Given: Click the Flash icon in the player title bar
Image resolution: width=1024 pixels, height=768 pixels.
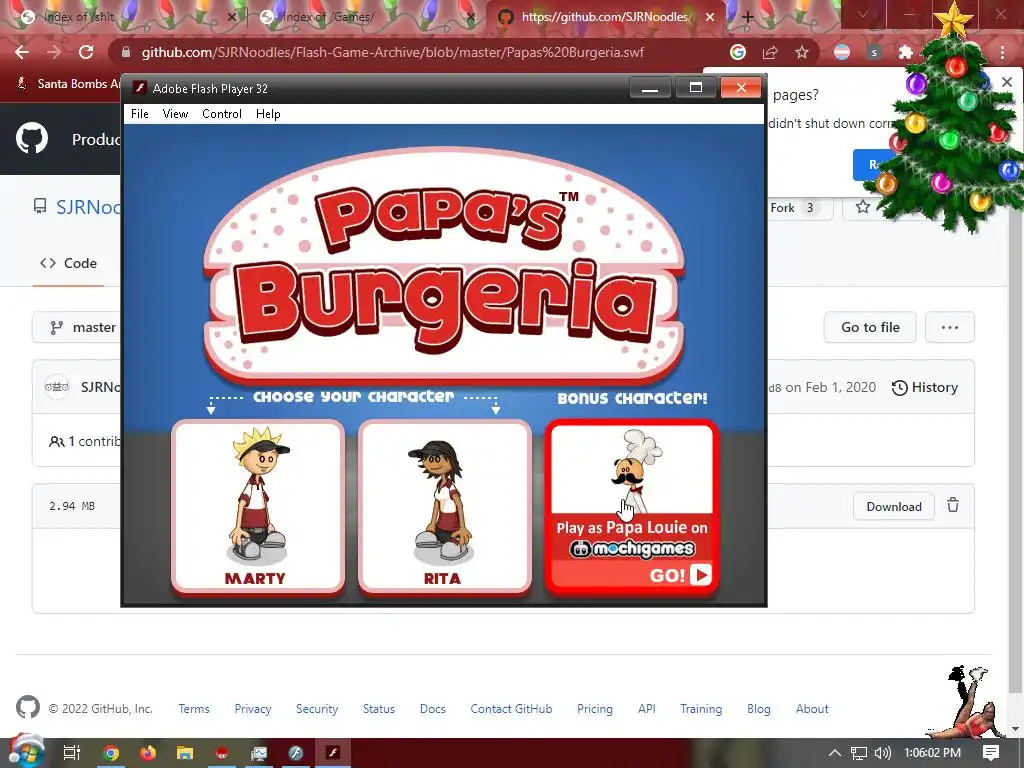Looking at the screenshot, I should pyautogui.click(x=139, y=88).
